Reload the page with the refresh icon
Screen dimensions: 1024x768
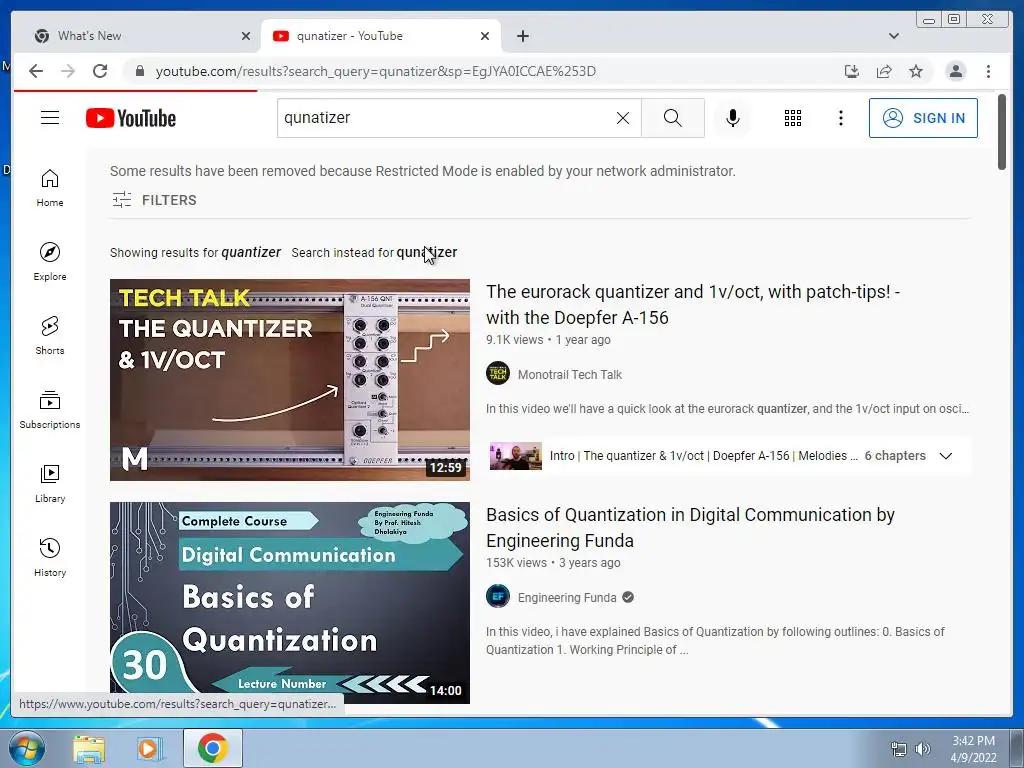(100, 71)
